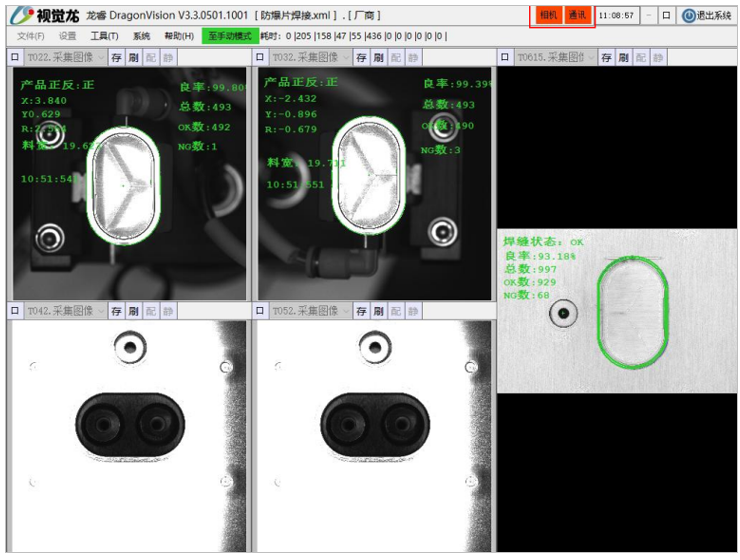Open the 系统 menu

coord(141,36)
